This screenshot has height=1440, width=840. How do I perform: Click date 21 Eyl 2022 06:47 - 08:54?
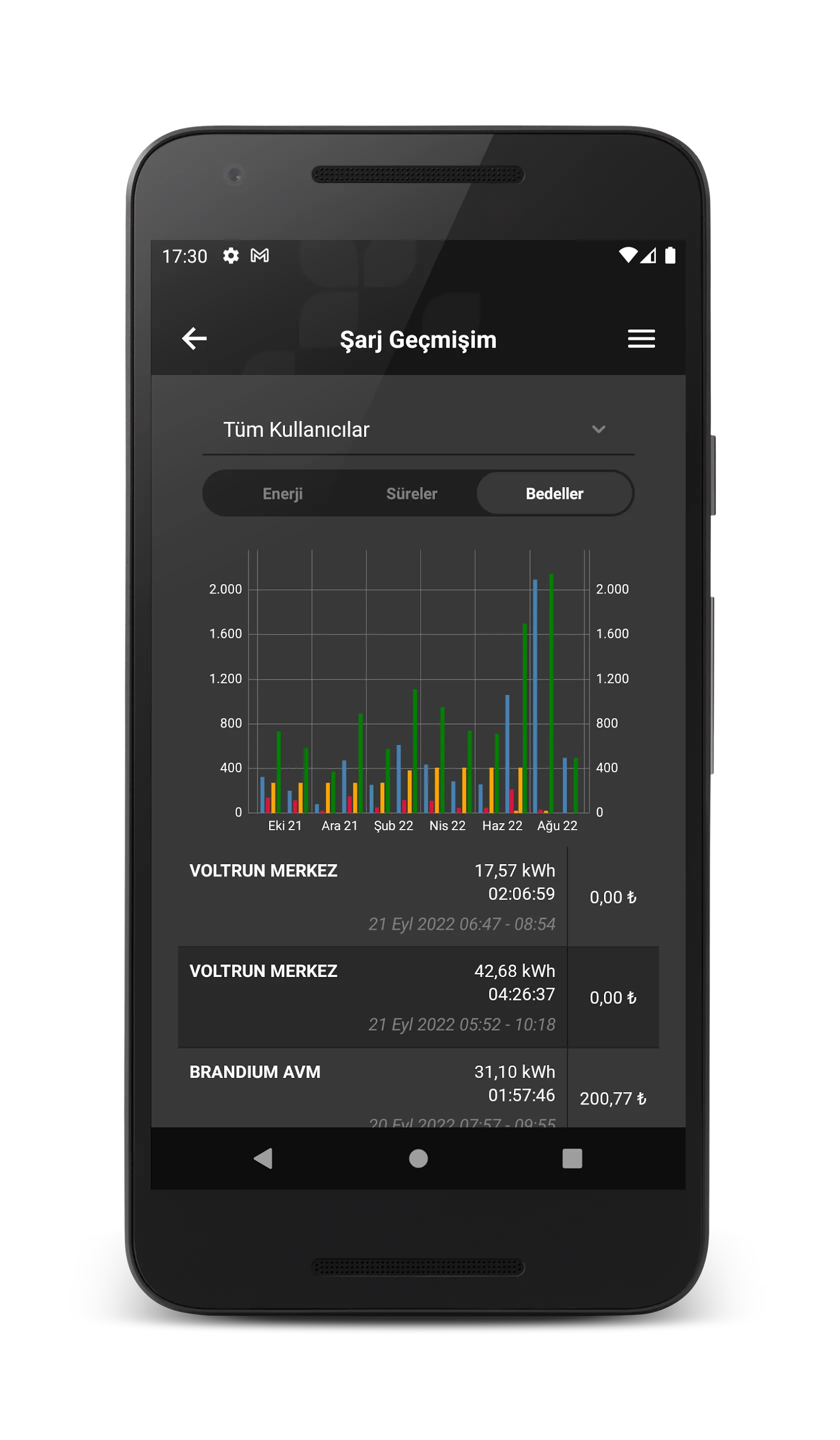462,925
